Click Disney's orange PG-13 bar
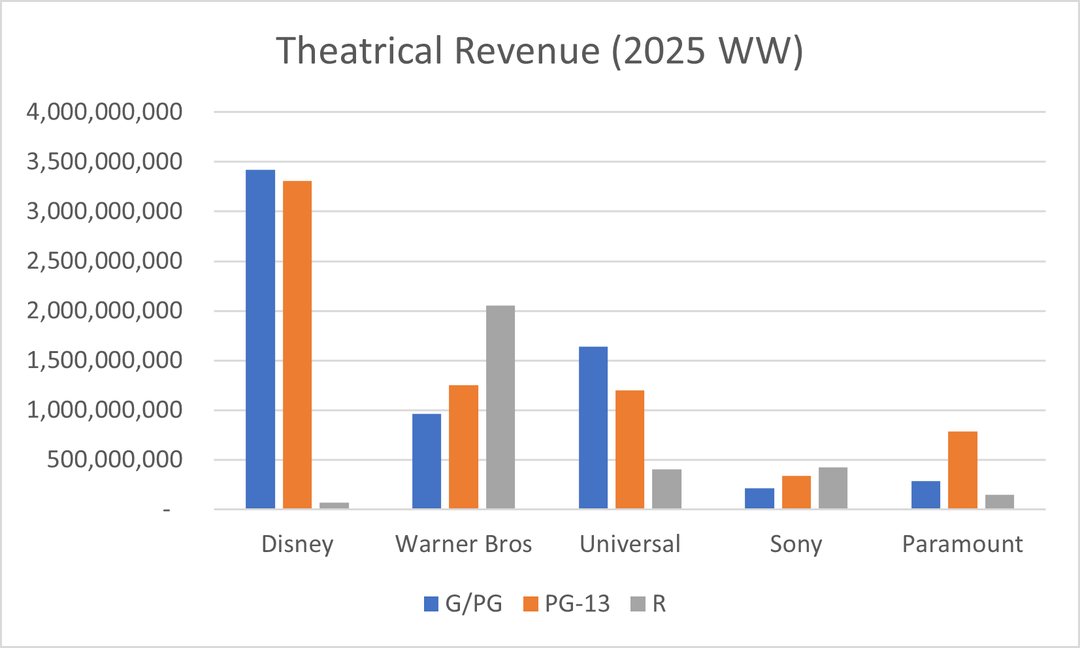 pyautogui.click(x=297, y=345)
